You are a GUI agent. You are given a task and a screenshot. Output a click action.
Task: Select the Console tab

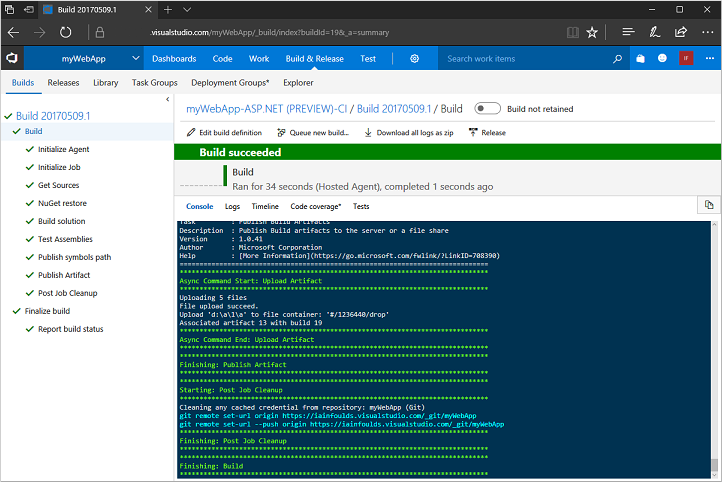pyautogui.click(x=199, y=206)
